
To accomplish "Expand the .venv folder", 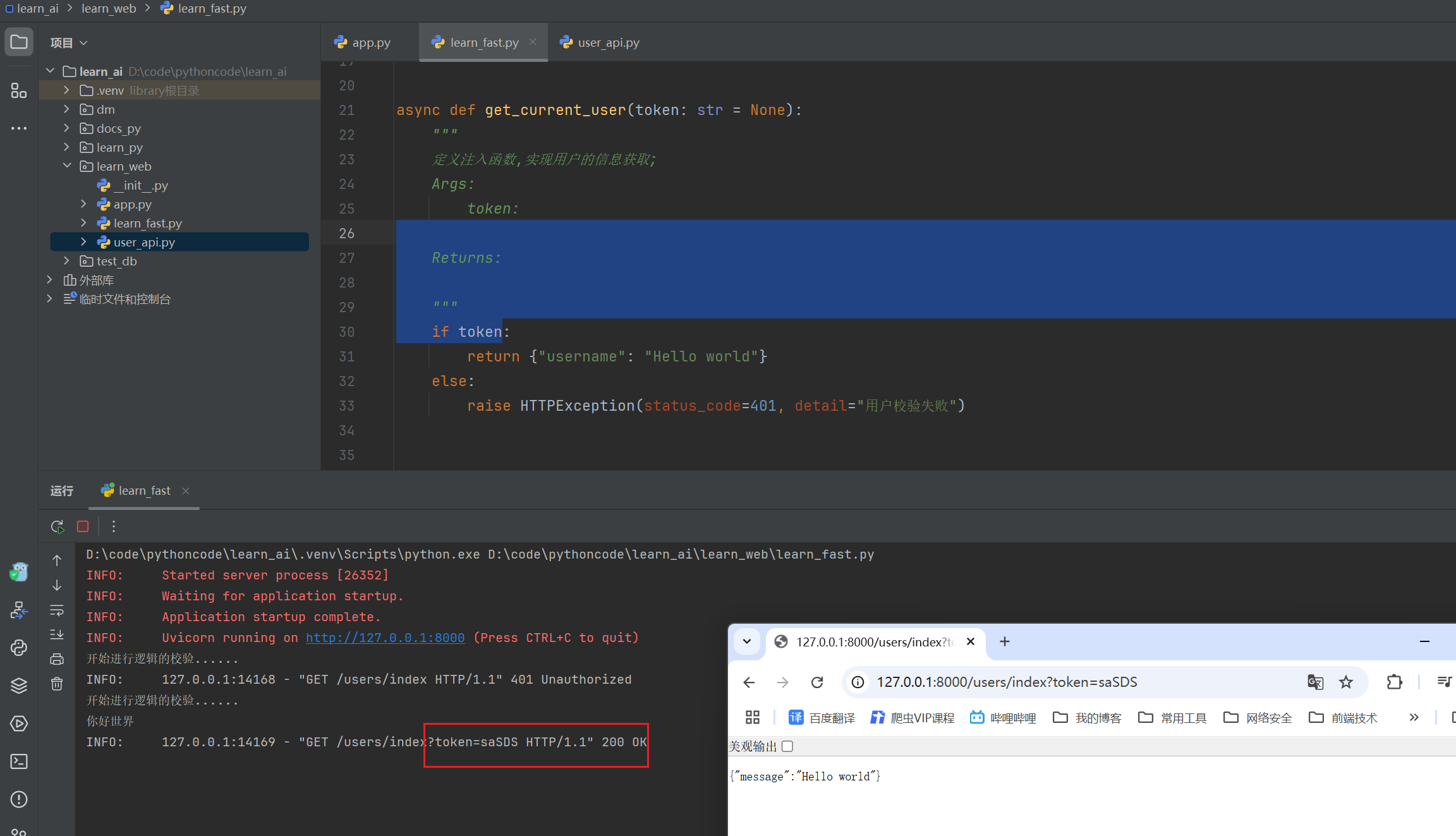I will coord(66,90).
